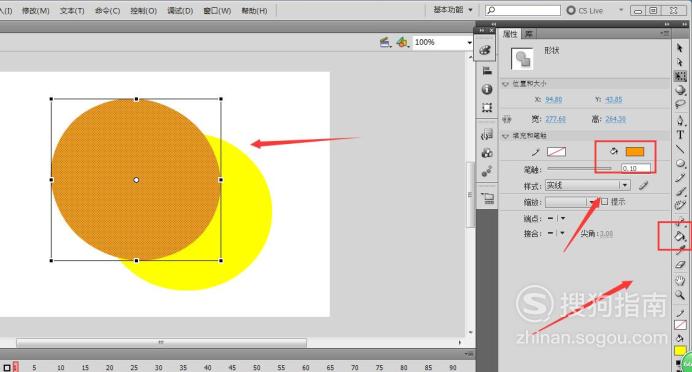Click the stroke size input field
Image resolution: width=692 pixels, height=372 pixels.
click(636, 168)
